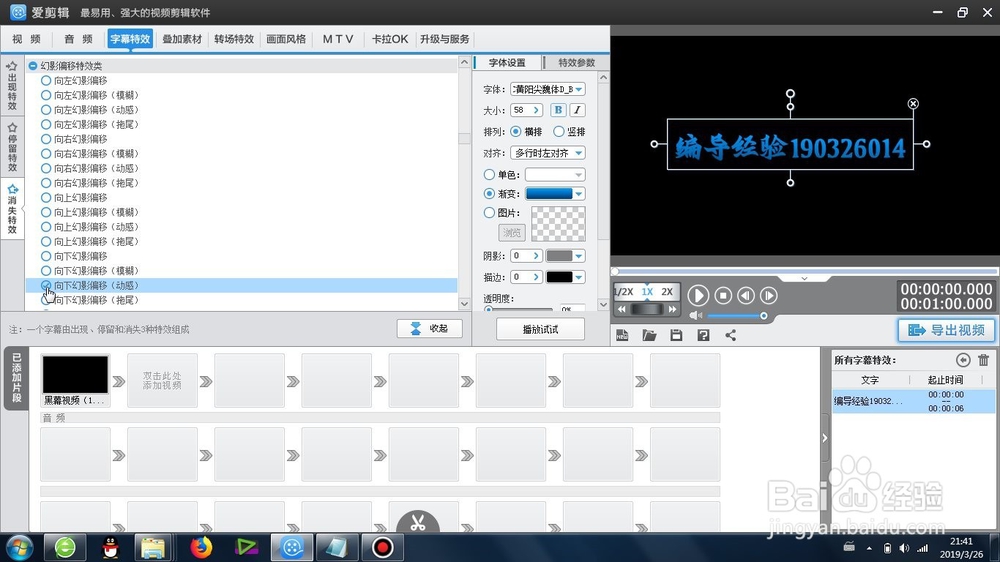The width and height of the screenshot is (1000, 562).
Task: Click the Windows Start button
Action: pyautogui.click(x=19, y=547)
